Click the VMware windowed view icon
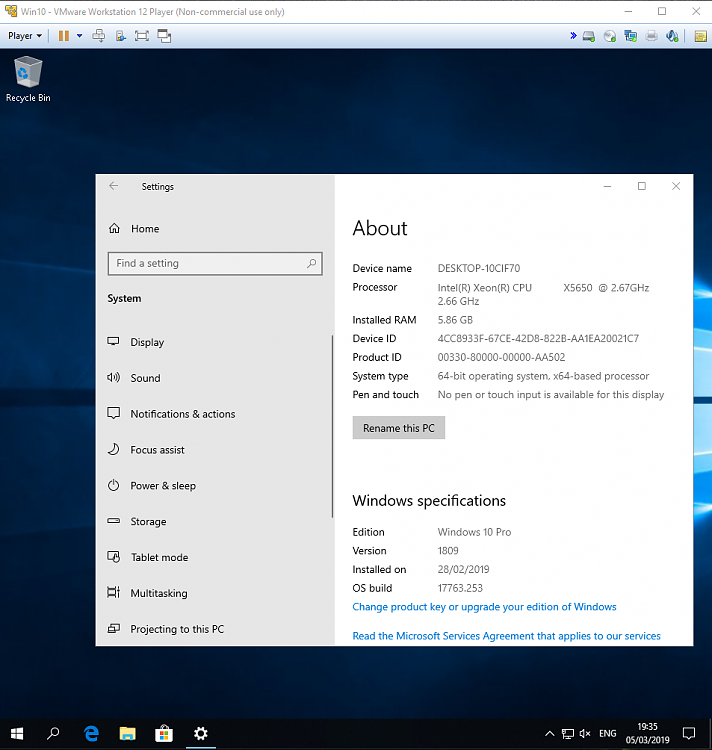This screenshot has height=750, width=712. [164, 36]
